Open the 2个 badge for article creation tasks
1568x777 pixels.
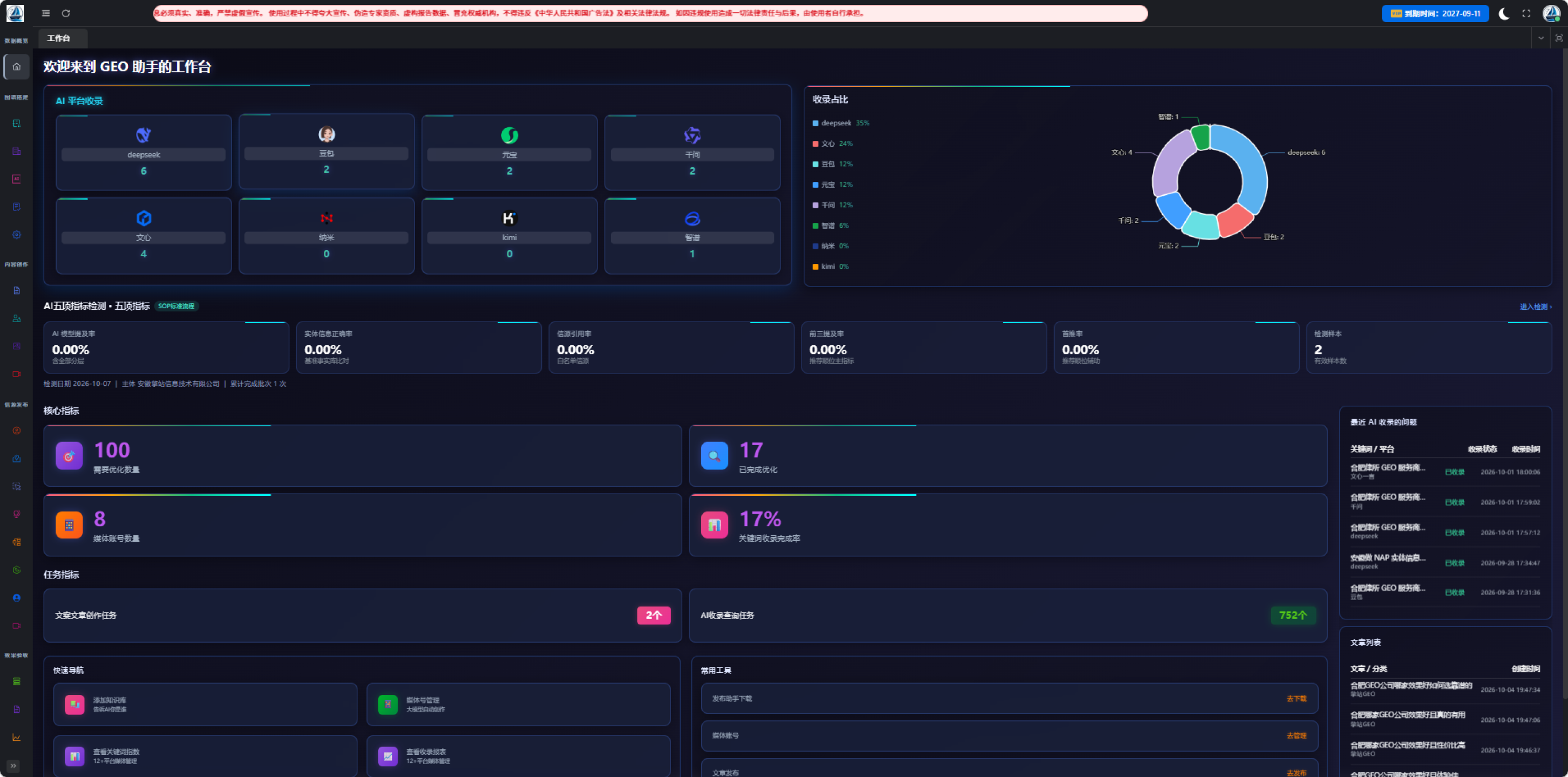pyautogui.click(x=654, y=615)
